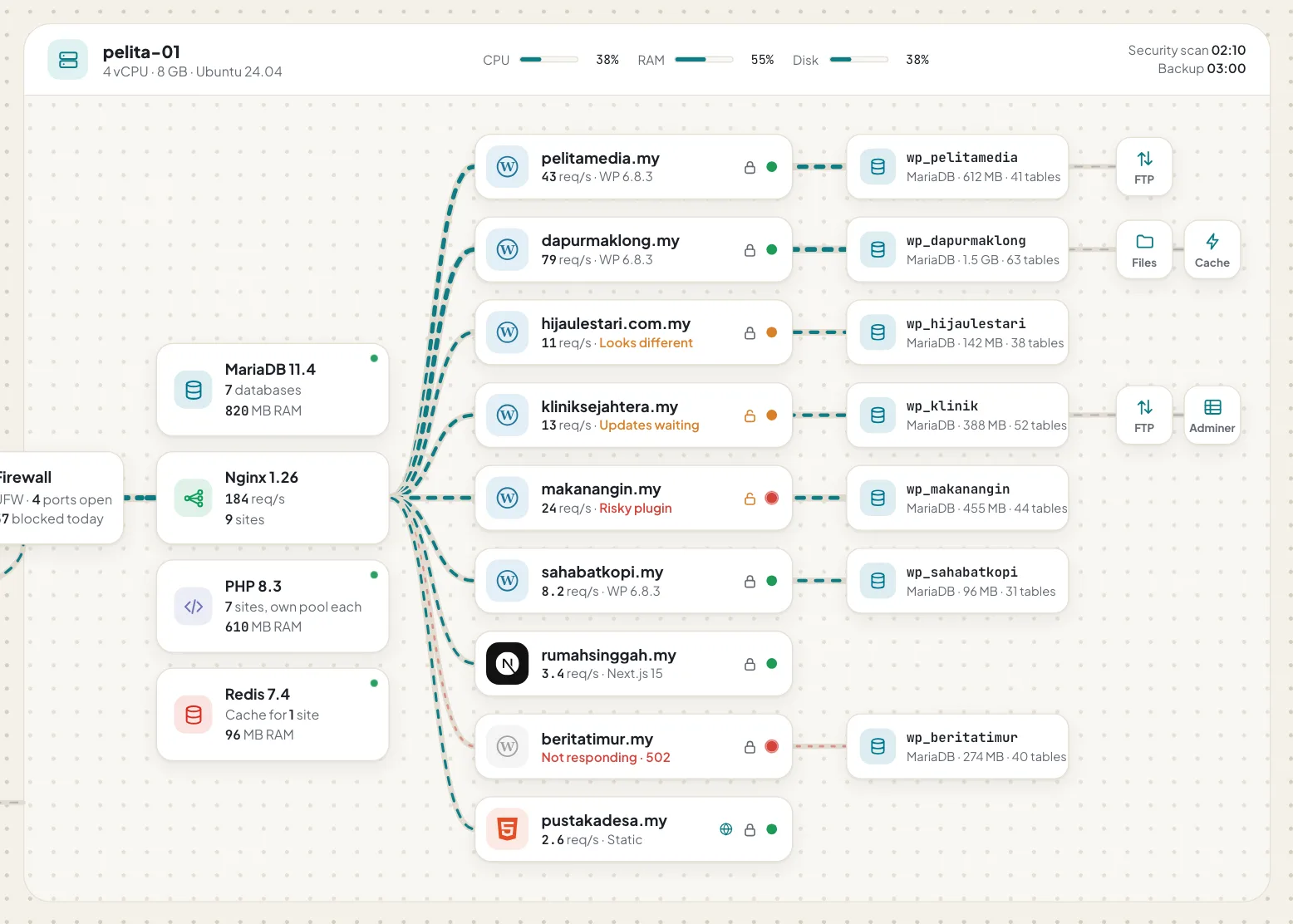Click '4 vCPU · 8 GB · Ubuntu 24.04' text
The height and width of the screenshot is (924, 1293).
coord(193,72)
